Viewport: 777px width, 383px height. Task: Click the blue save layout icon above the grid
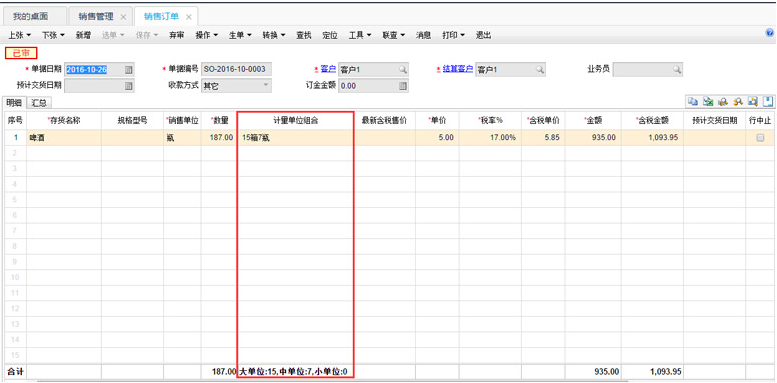(x=768, y=102)
